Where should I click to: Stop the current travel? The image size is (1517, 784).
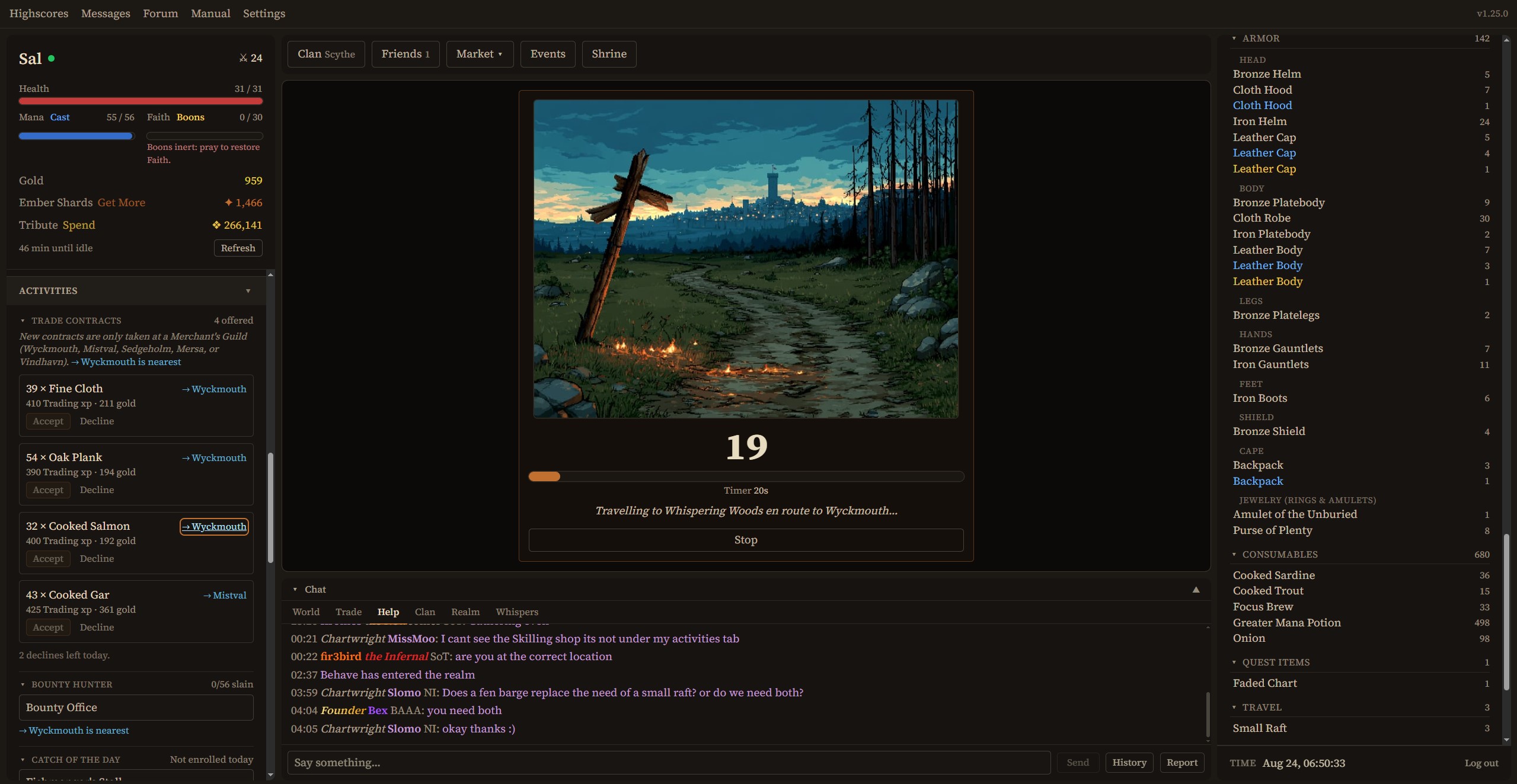tap(746, 540)
